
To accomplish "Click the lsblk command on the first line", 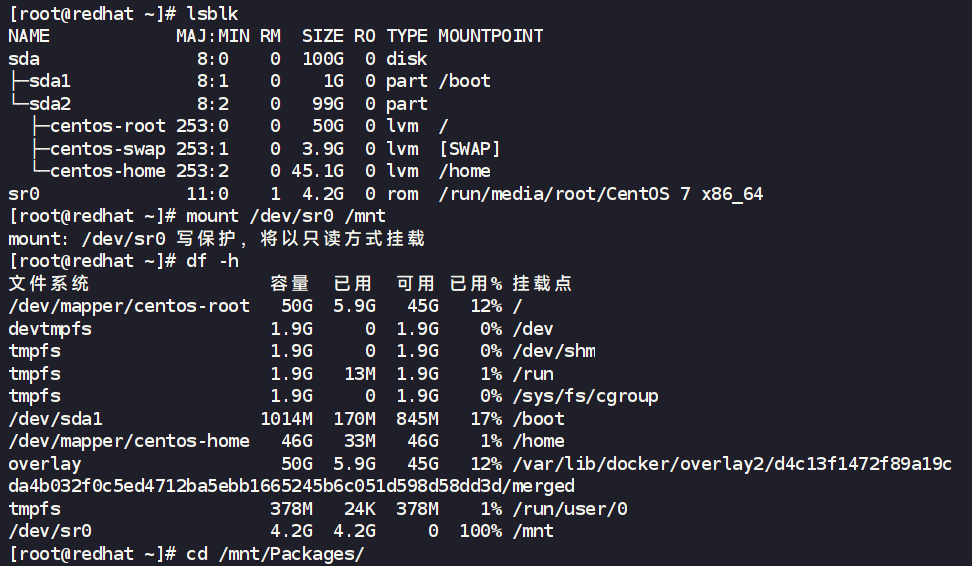I will click(x=212, y=14).
